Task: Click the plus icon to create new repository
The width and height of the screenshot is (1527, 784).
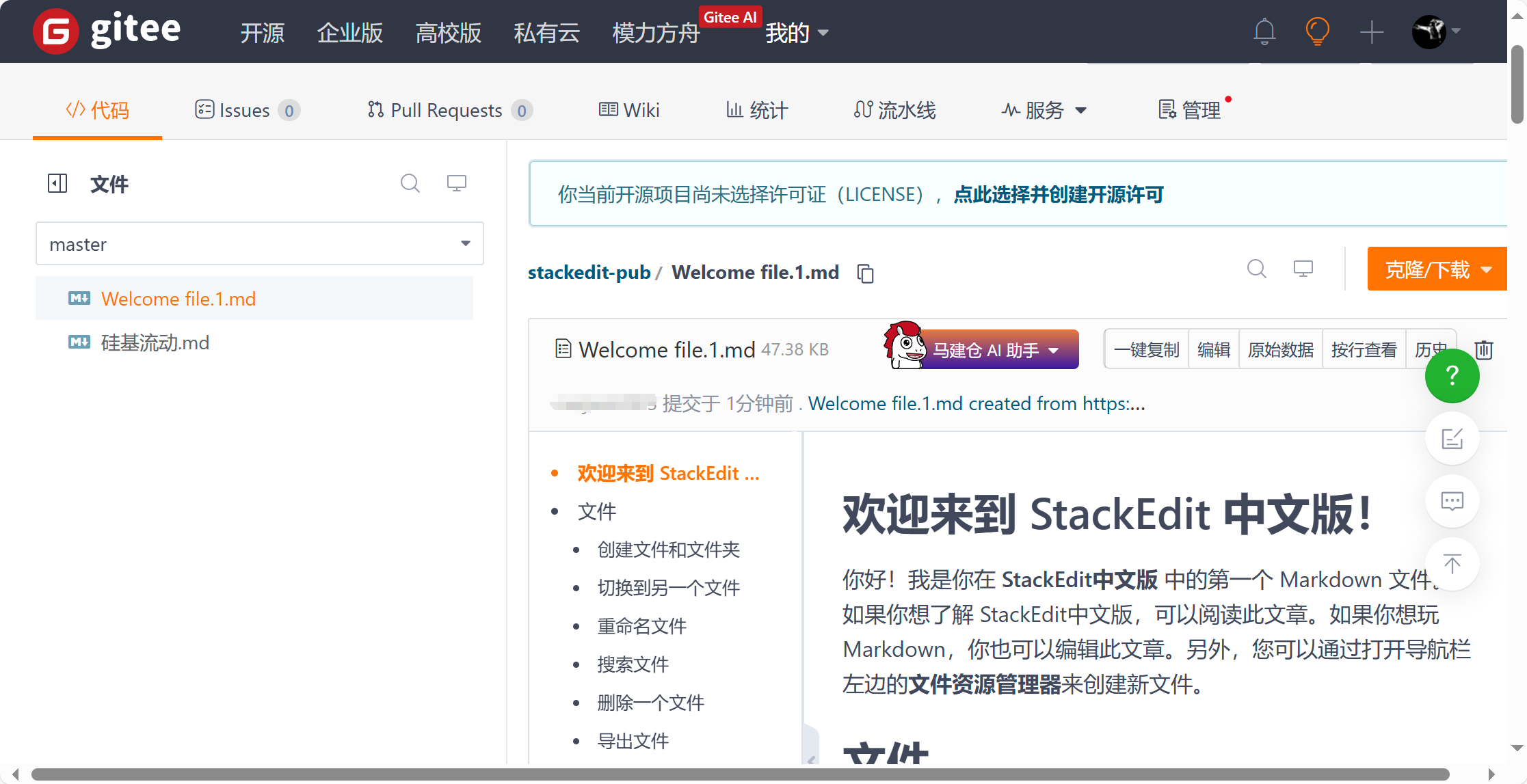Action: point(1371,31)
